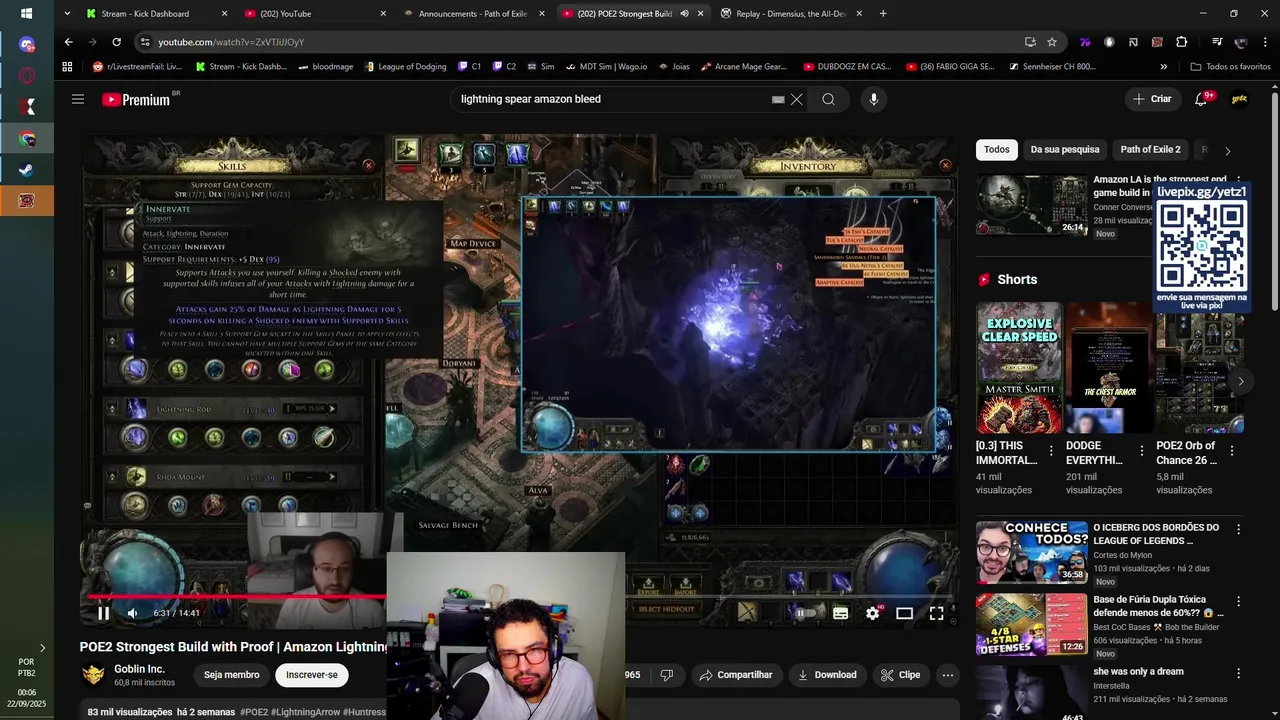1280x720 pixels.
Task: Select the Todos filter chip
Action: 996,149
